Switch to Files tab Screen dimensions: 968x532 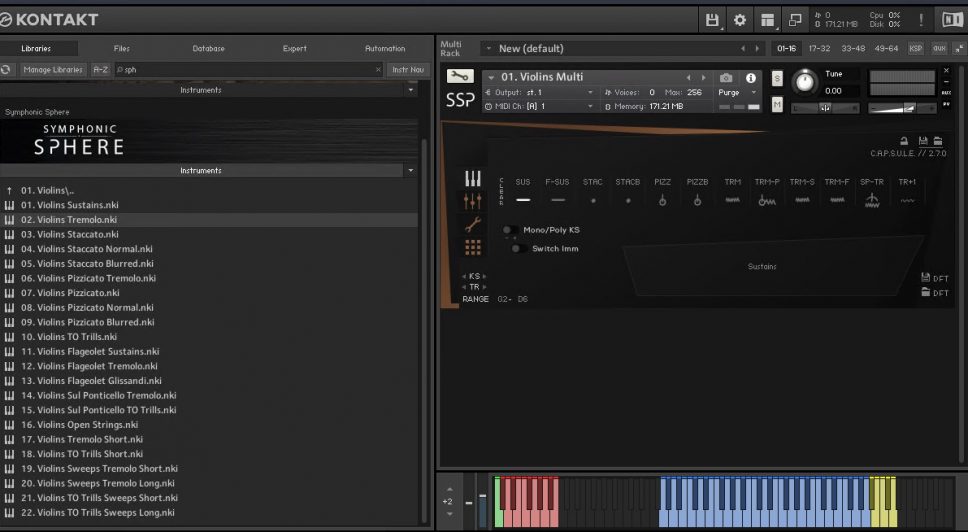point(122,48)
